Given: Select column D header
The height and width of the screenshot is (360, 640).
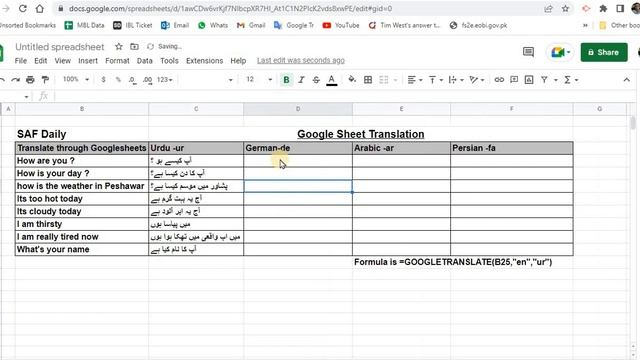Looking at the screenshot, I should click(298, 109).
